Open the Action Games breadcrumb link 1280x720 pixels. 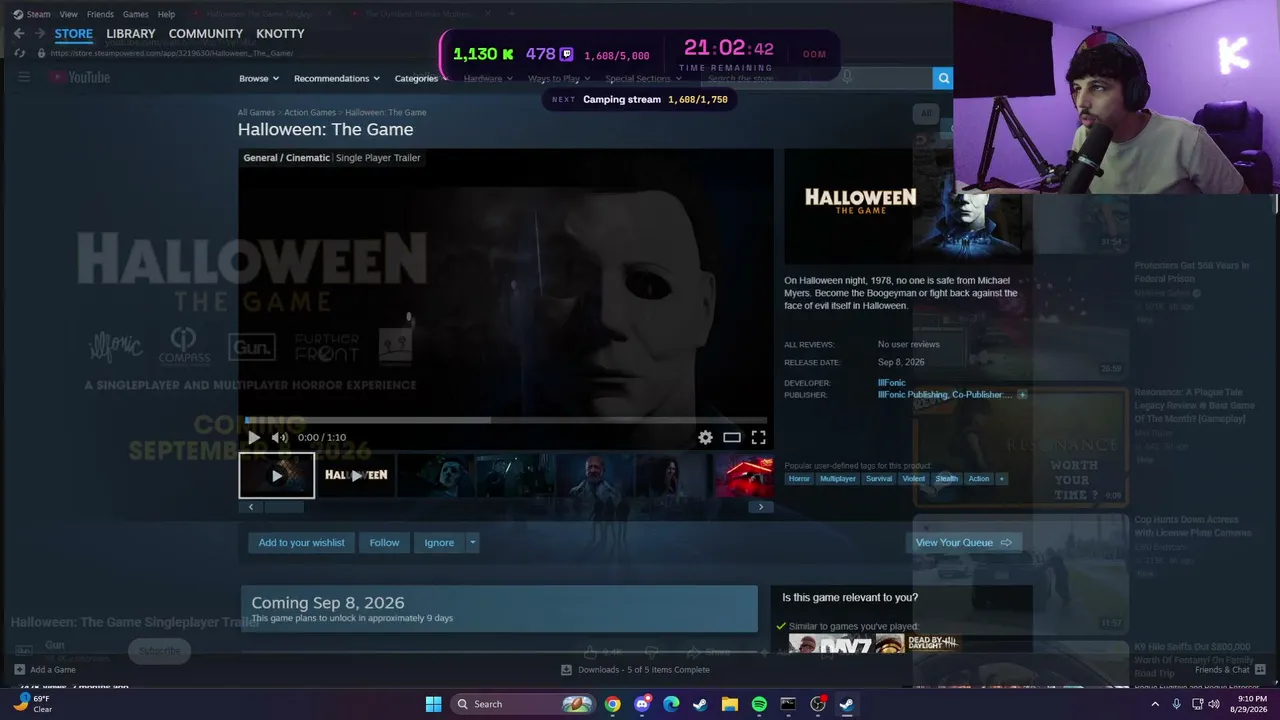[310, 113]
